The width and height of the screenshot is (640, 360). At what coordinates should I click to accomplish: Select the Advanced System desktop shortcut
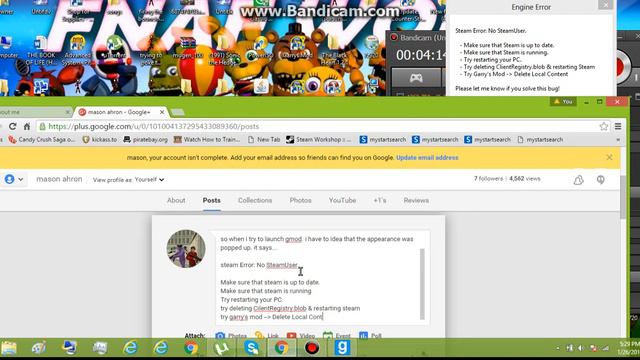tap(77, 51)
